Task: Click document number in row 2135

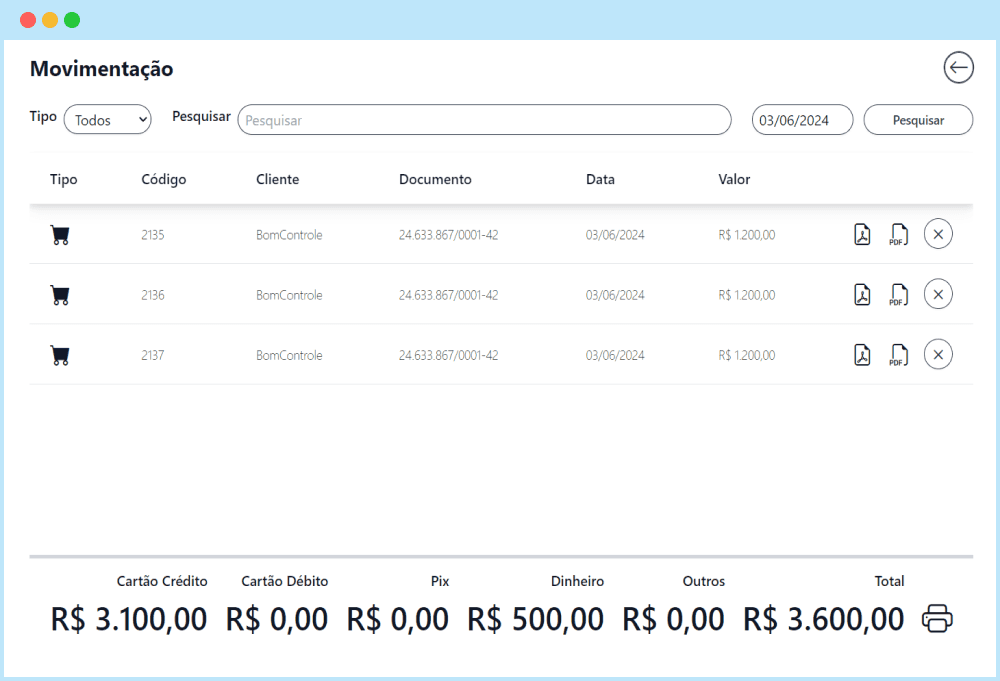Action: pyautogui.click(x=448, y=235)
